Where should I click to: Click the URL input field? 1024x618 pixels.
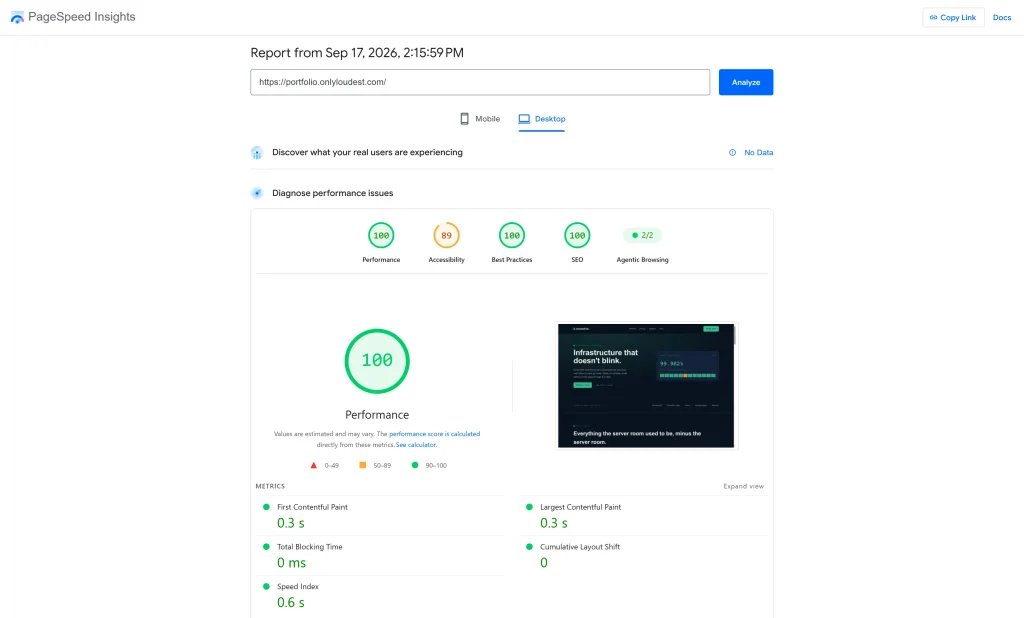(480, 82)
